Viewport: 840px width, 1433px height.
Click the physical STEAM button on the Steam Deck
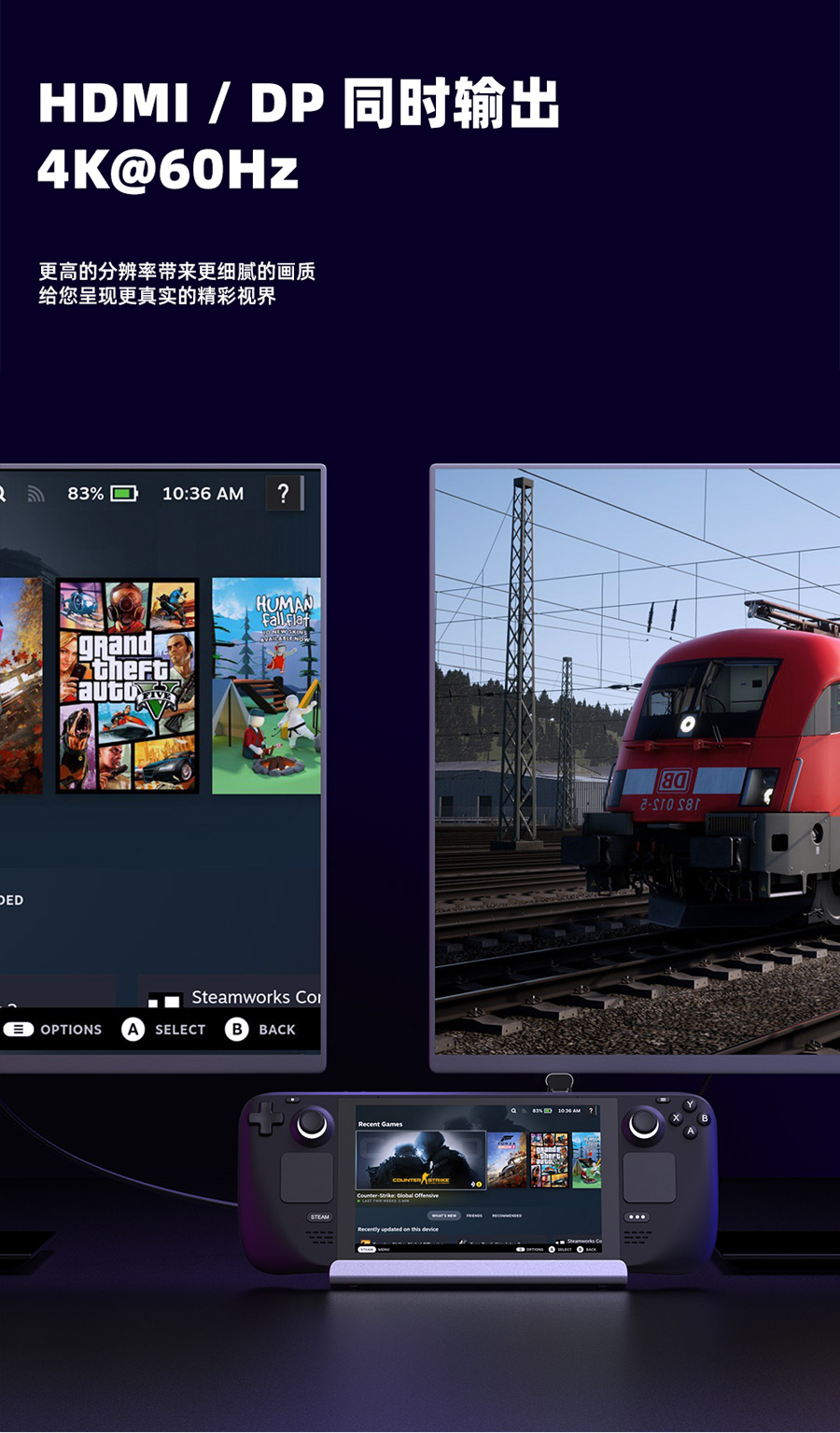320,1217
